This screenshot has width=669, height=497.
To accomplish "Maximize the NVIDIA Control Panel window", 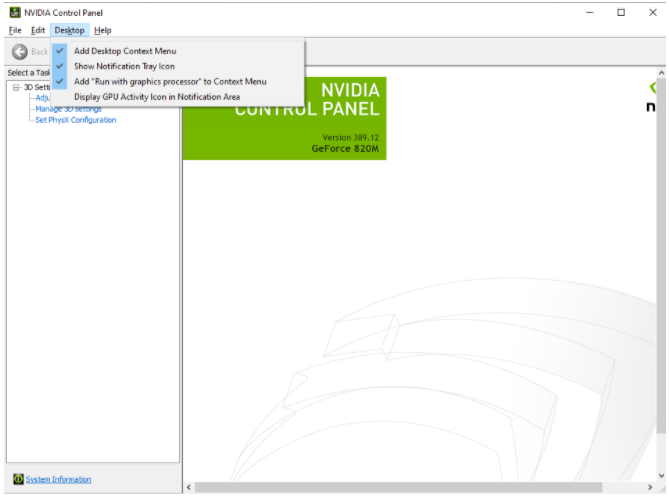I will [621, 12].
